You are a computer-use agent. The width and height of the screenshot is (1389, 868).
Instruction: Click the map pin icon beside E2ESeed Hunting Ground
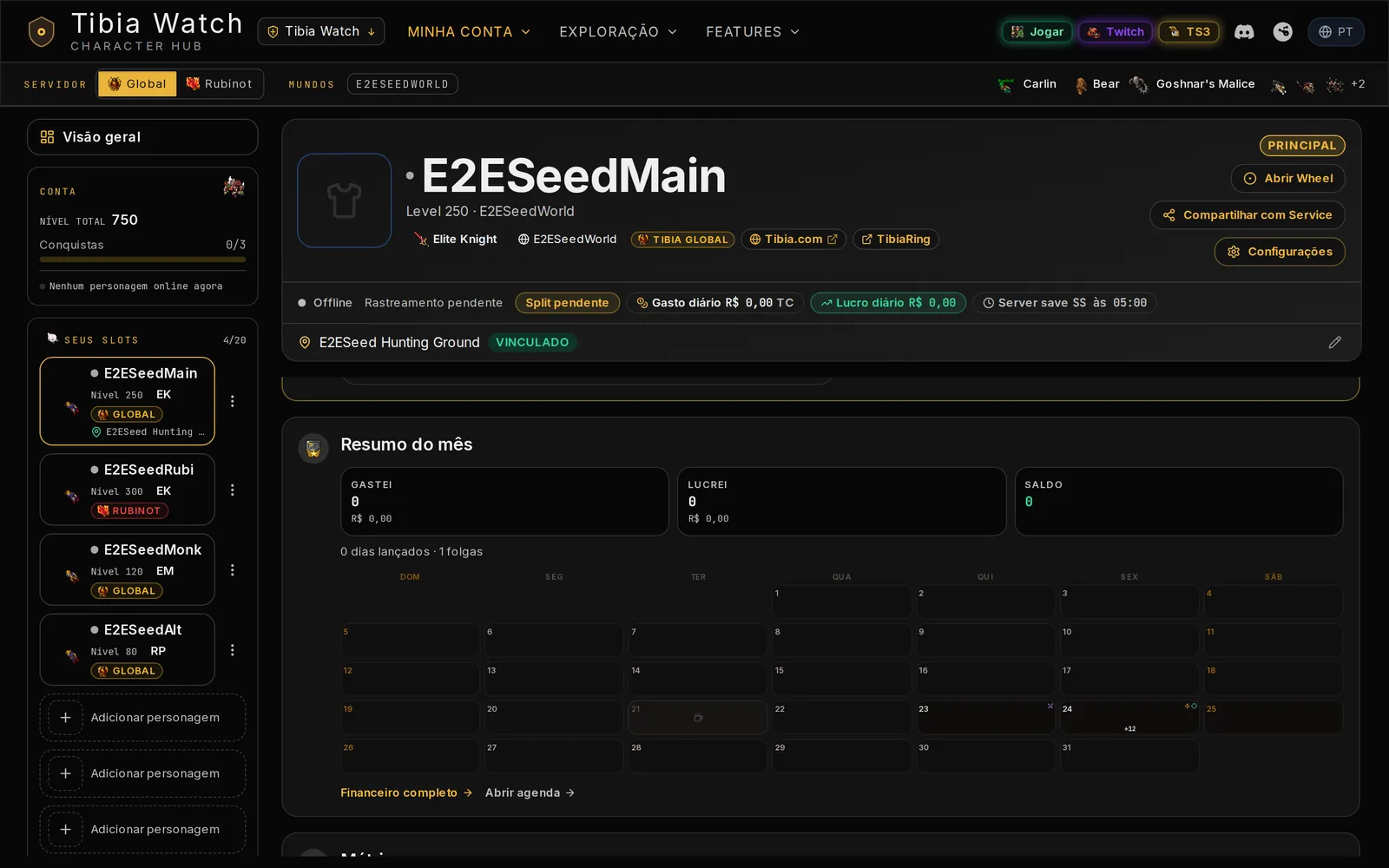pyautogui.click(x=305, y=343)
